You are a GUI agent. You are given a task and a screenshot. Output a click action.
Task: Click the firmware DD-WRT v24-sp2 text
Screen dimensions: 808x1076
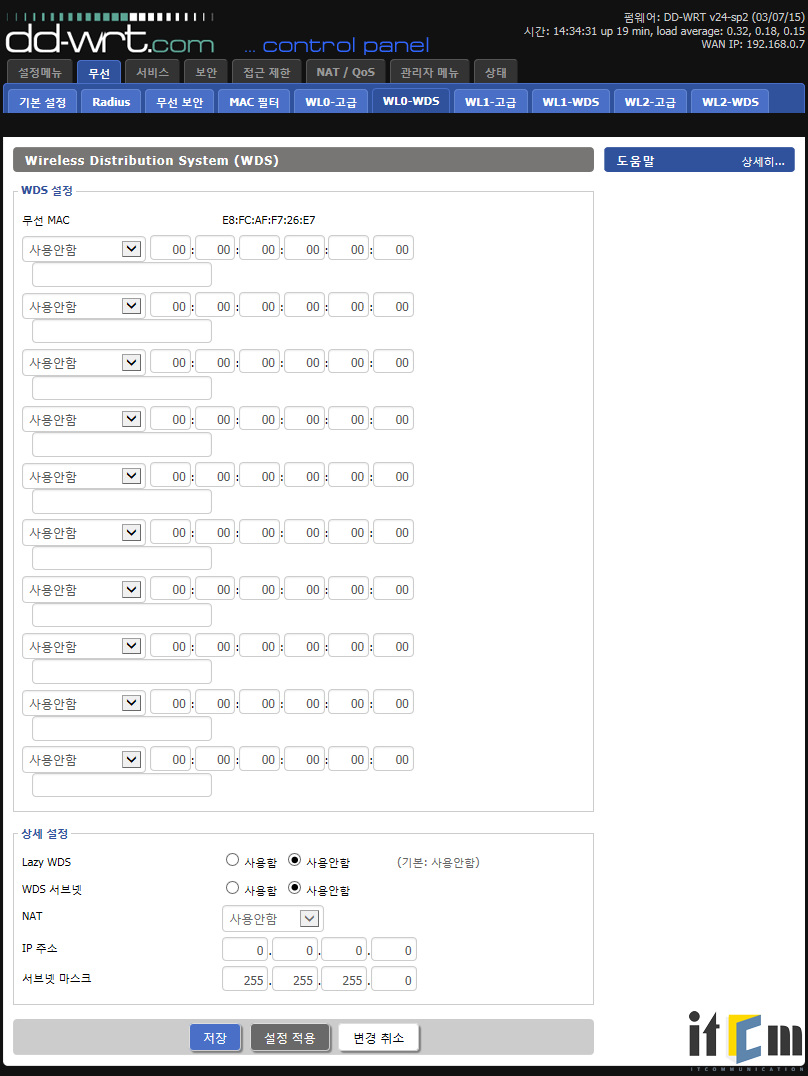[714, 17]
